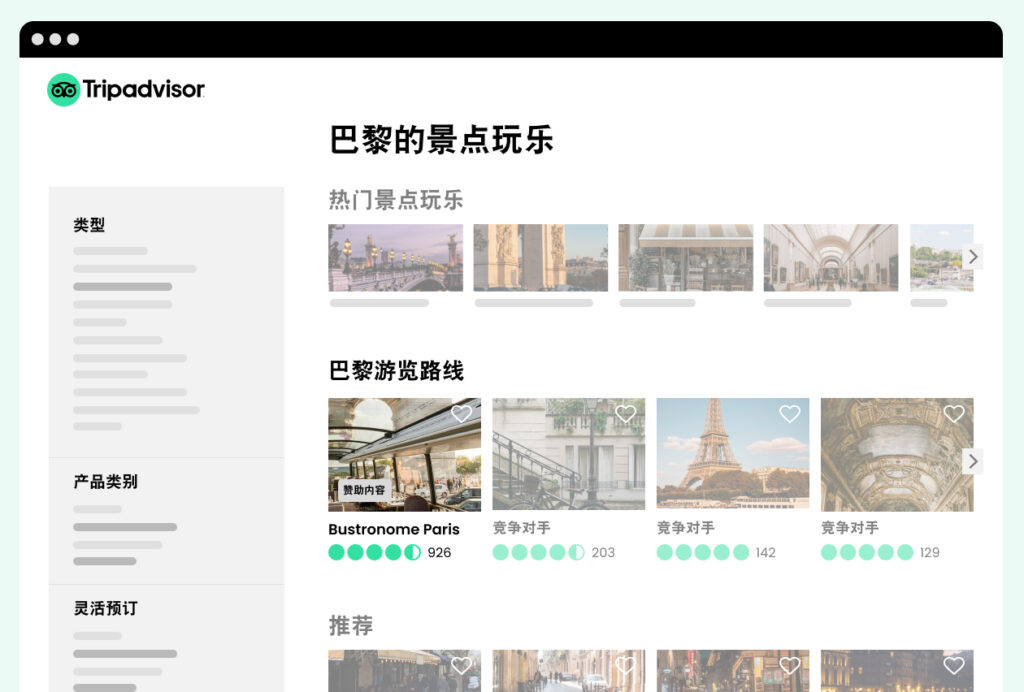1024x692 pixels.
Task: Show next 热门景点玩乐 attractions
Action: click(x=972, y=257)
